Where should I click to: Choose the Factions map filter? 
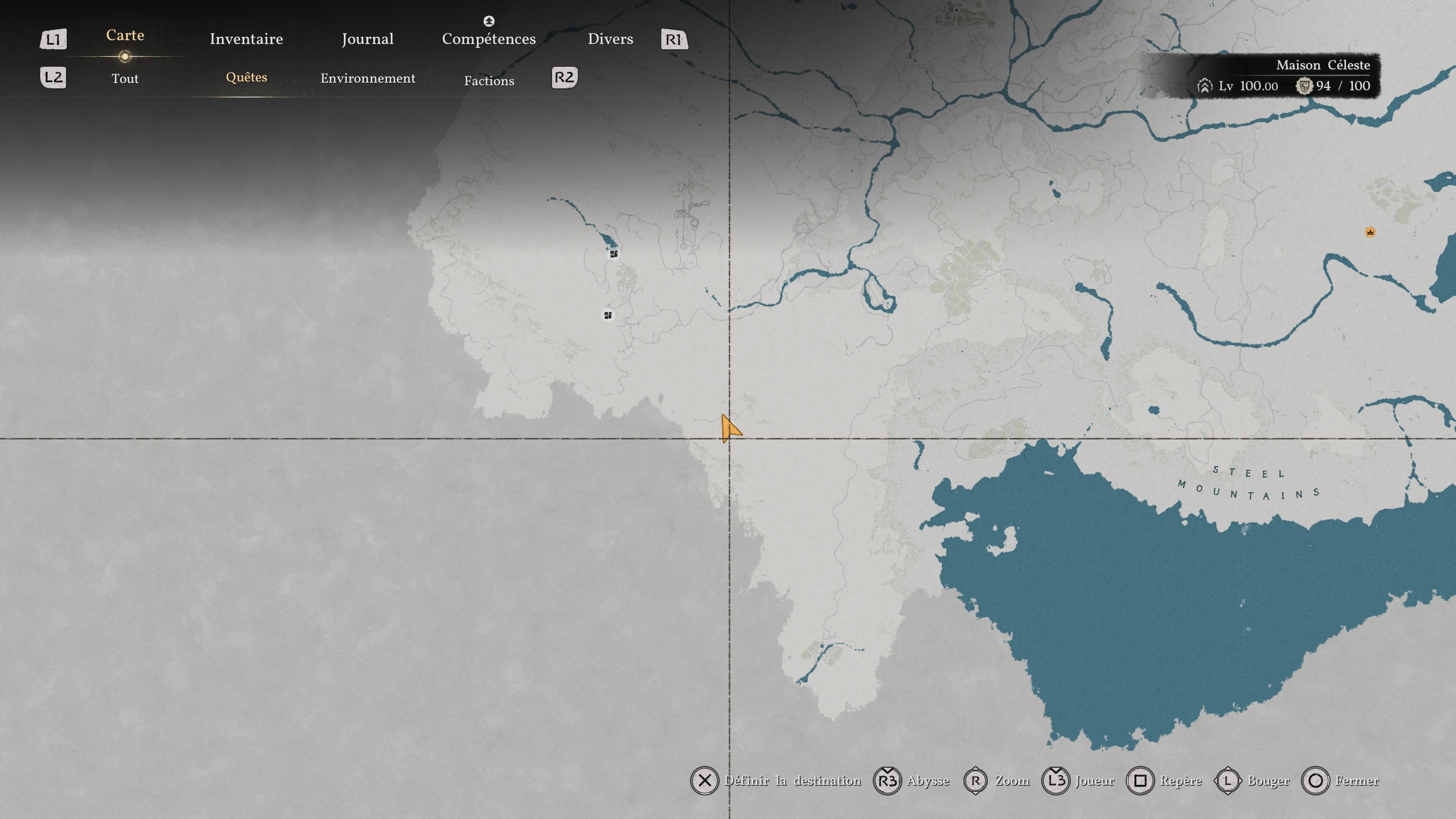tap(490, 81)
